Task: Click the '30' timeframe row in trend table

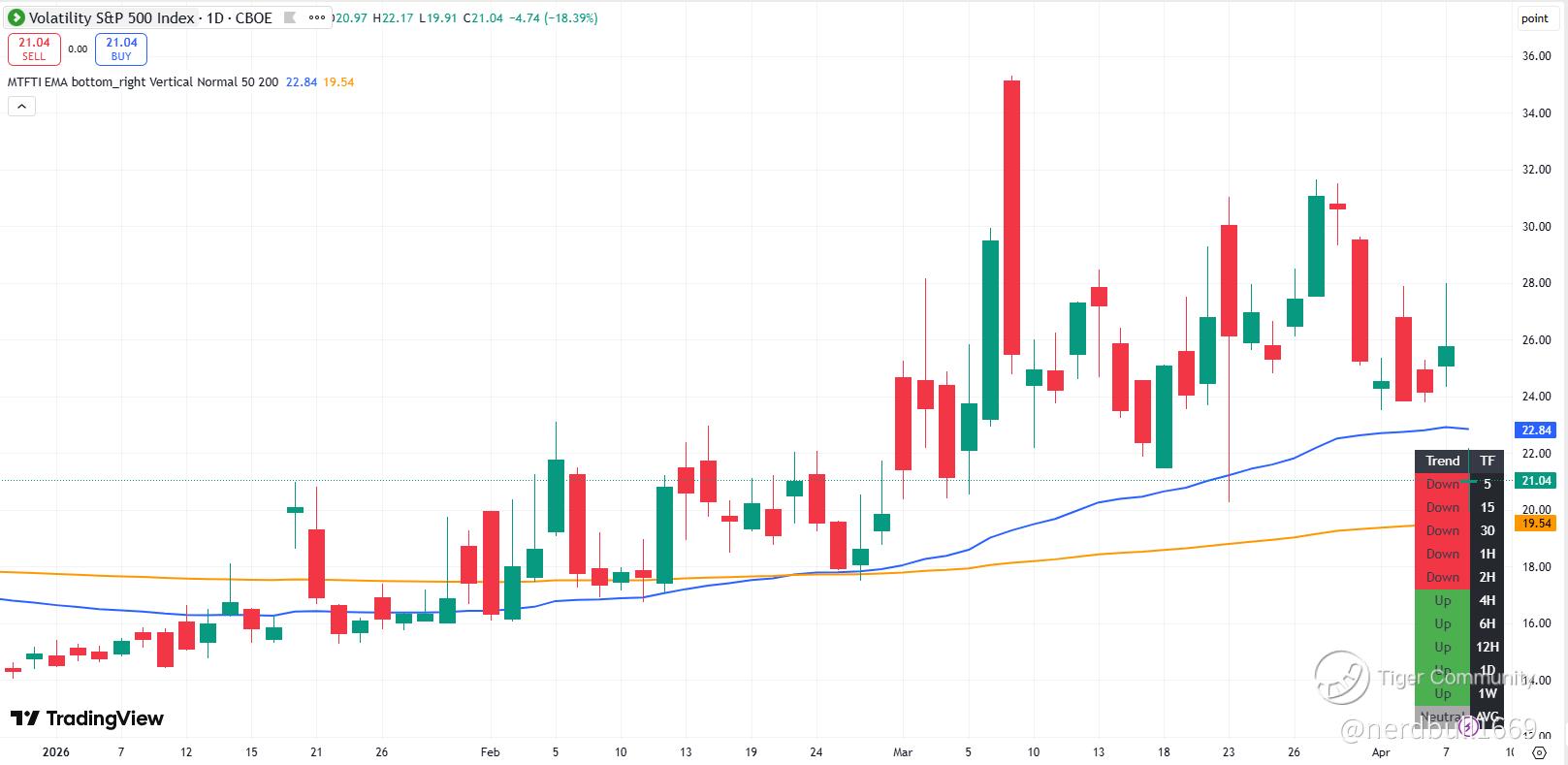Action: (x=1487, y=530)
